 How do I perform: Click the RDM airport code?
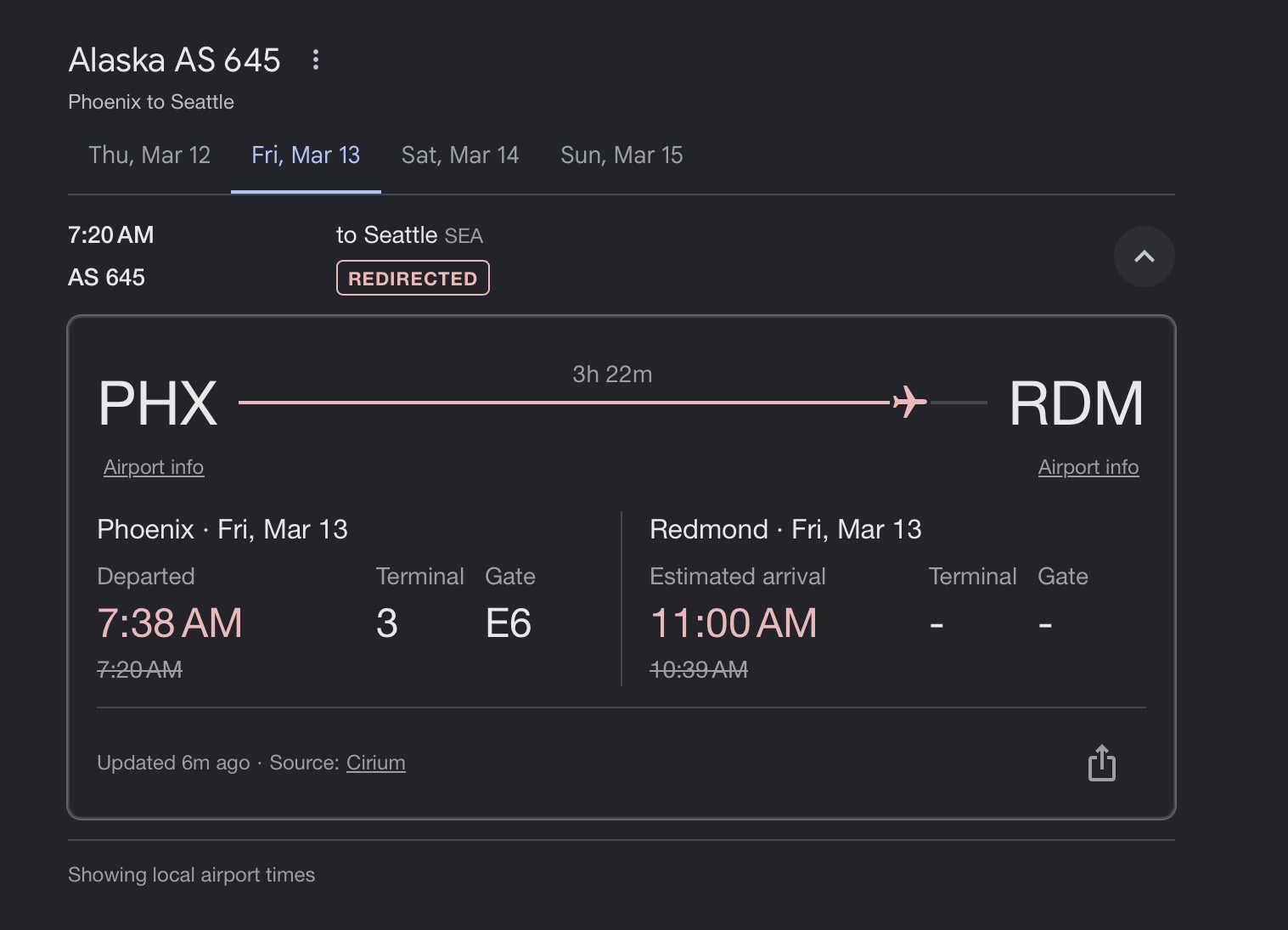[x=1076, y=403]
